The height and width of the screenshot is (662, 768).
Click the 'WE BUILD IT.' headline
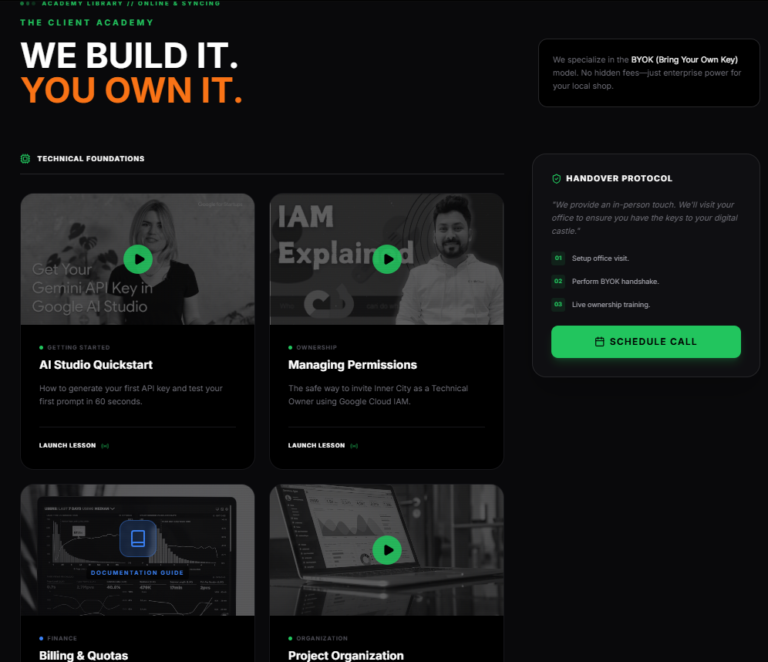coord(129,55)
